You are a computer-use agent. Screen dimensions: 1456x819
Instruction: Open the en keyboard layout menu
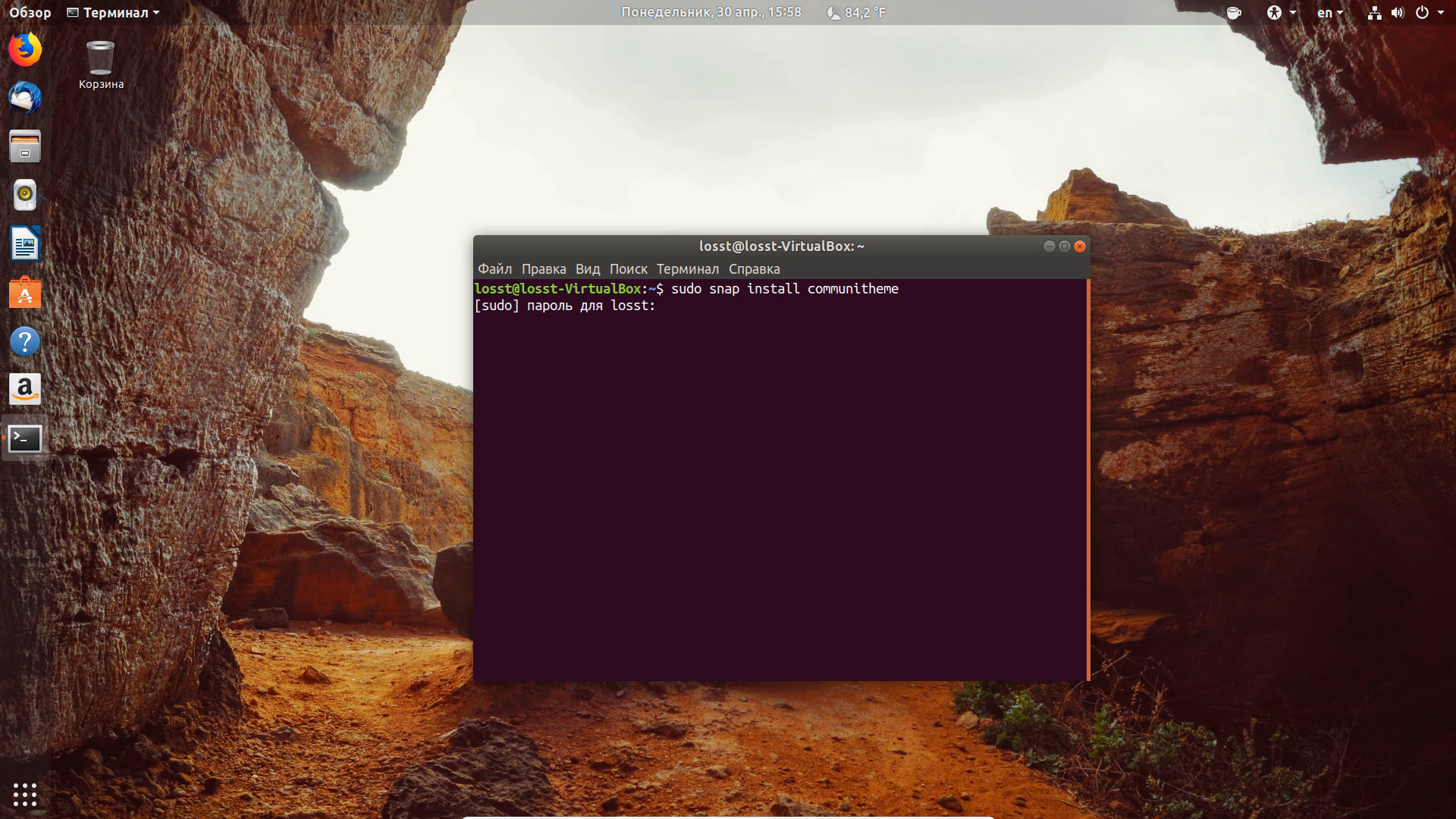pyautogui.click(x=1329, y=13)
